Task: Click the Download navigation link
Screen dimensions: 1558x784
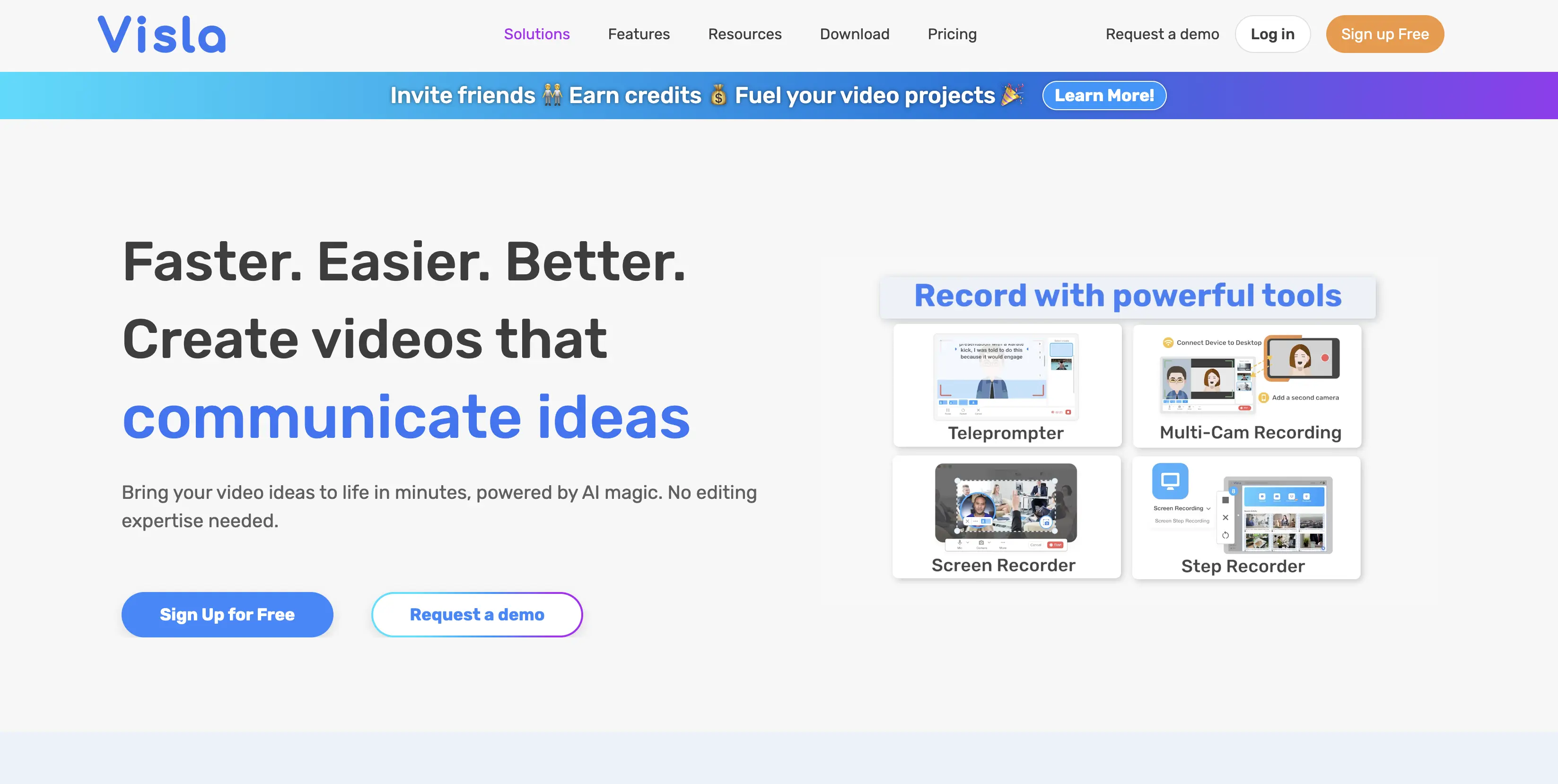Action: click(x=854, y=34)
